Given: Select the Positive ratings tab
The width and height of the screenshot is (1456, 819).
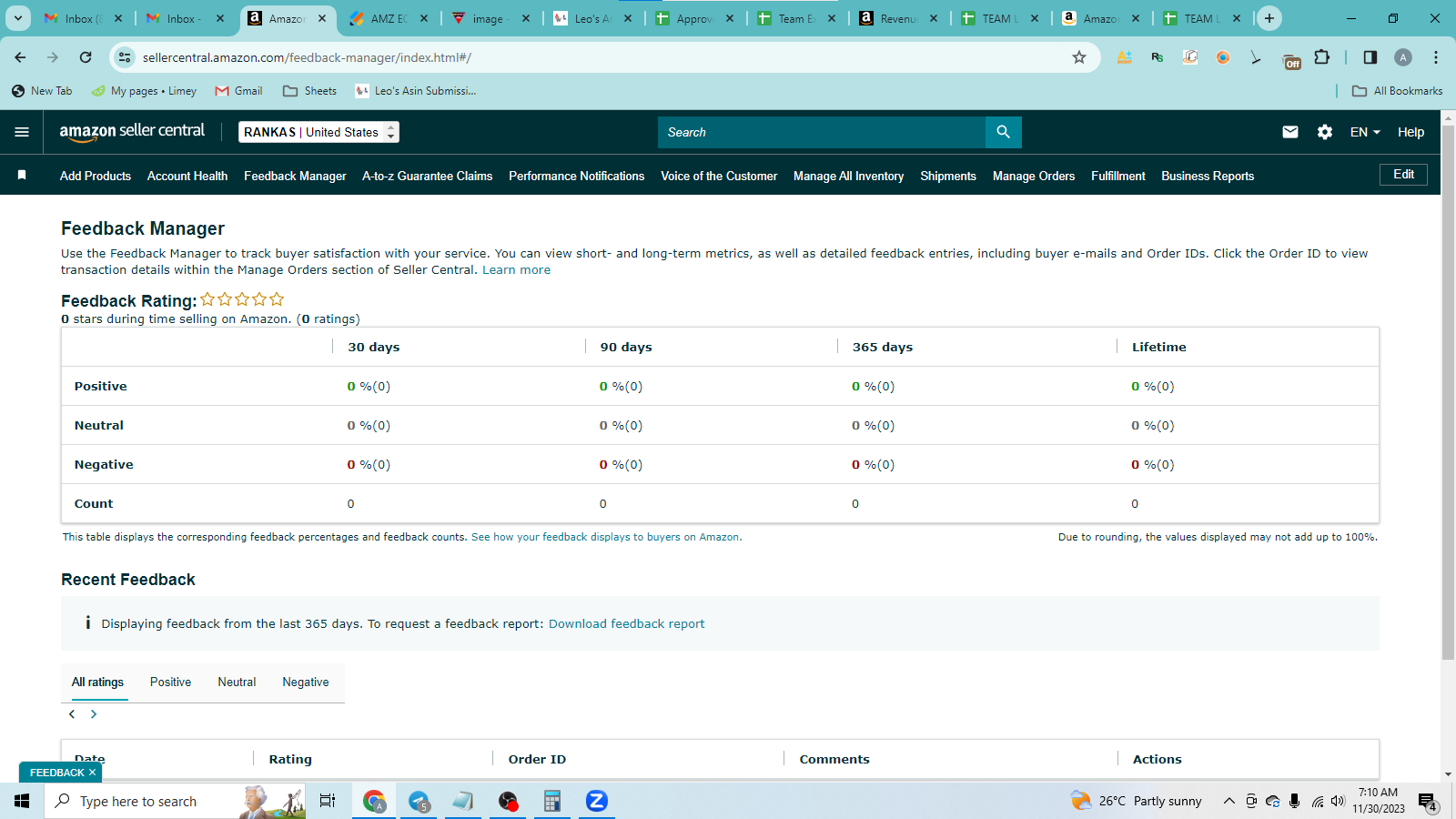Looking at the screenshot, I should 170,682.
